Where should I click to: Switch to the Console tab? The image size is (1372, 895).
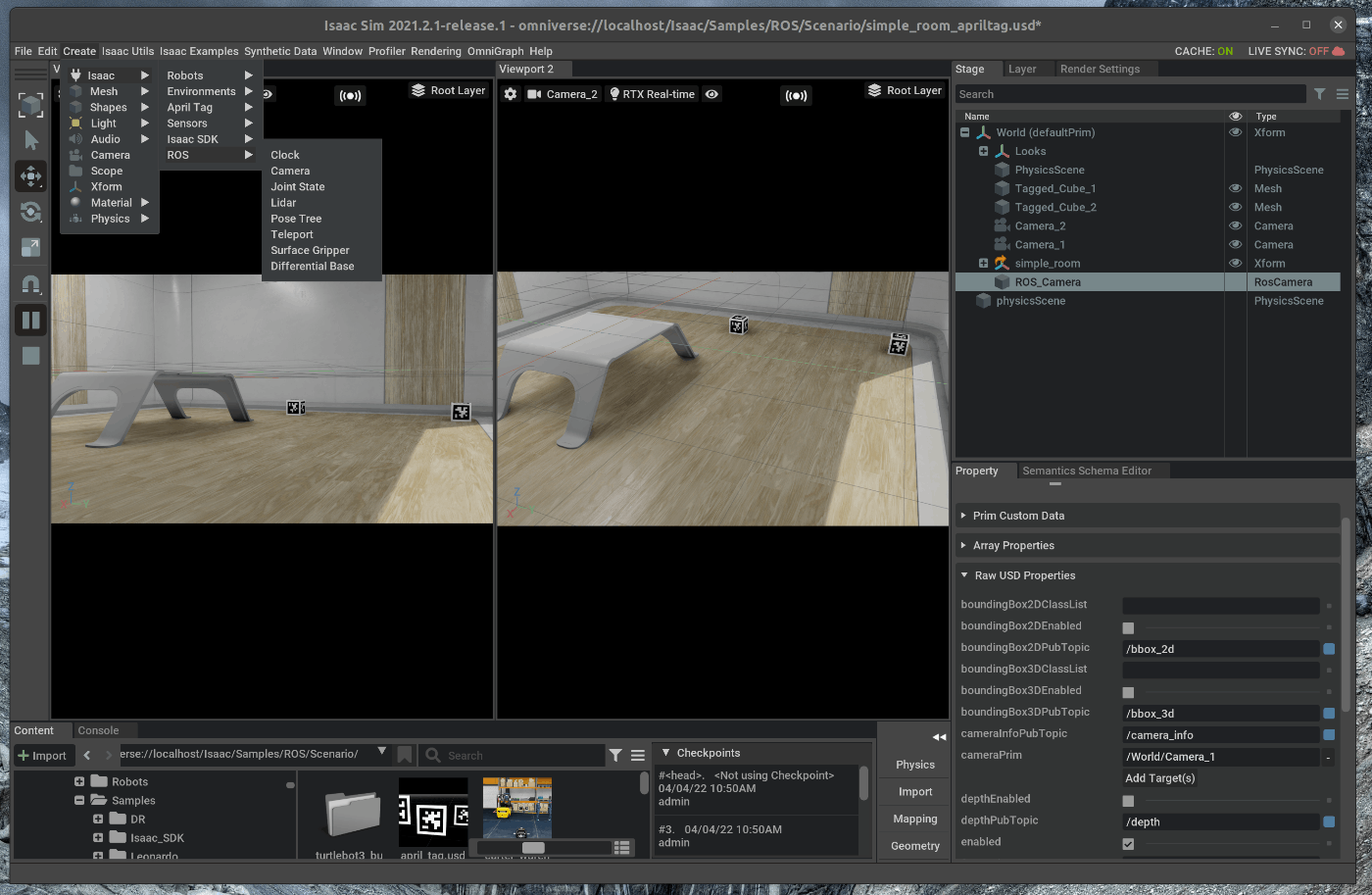tap(98, 730)
